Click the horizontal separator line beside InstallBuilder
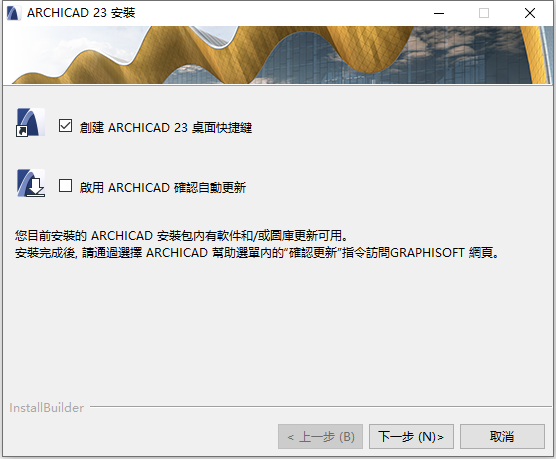Screen dimensions: 556x459 click(x=321, y=407)
